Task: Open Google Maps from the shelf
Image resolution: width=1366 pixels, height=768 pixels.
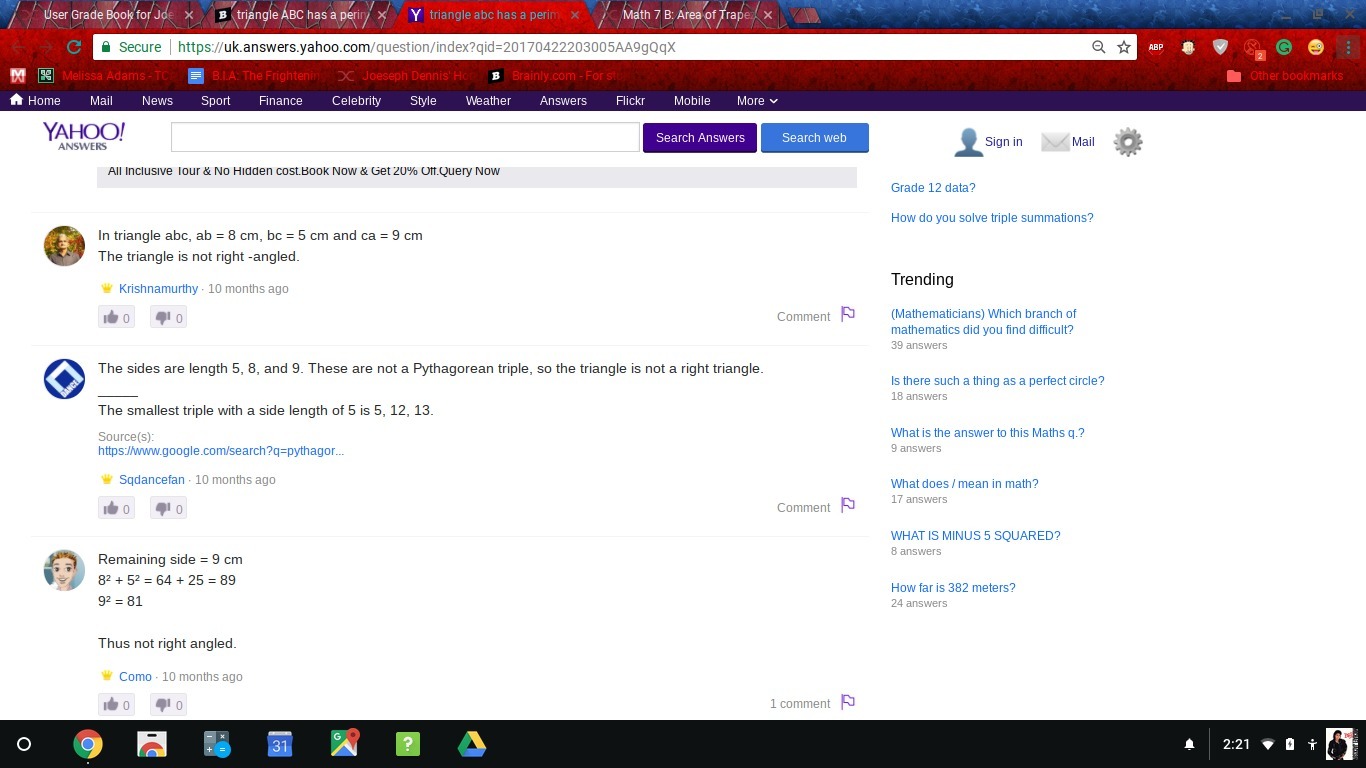Action: click(344, 744)
